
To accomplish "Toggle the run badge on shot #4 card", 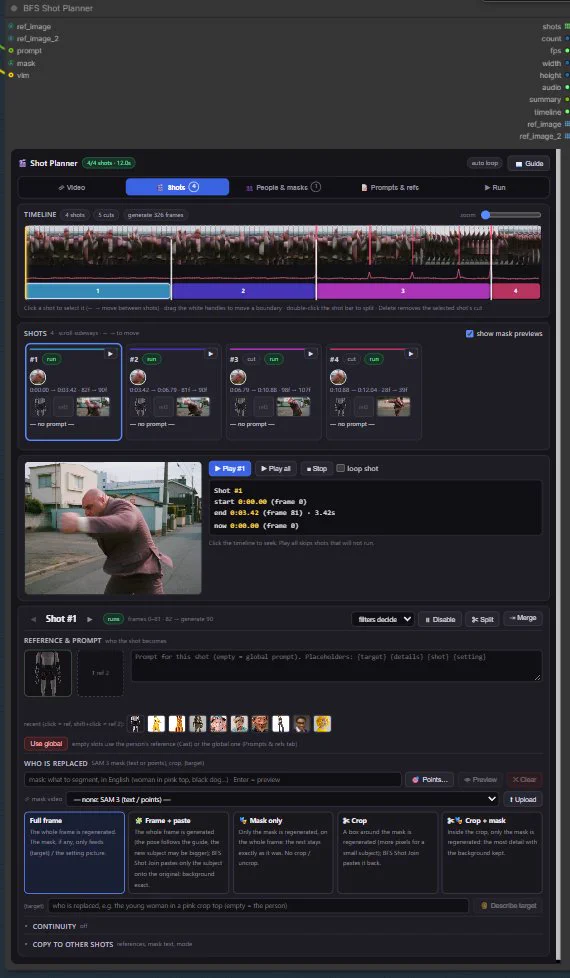I will (373, 359).
